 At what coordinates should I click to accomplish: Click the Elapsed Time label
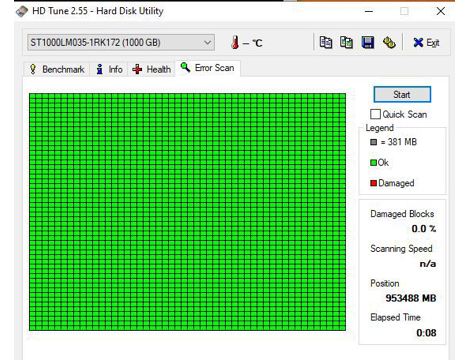[395, 317]
